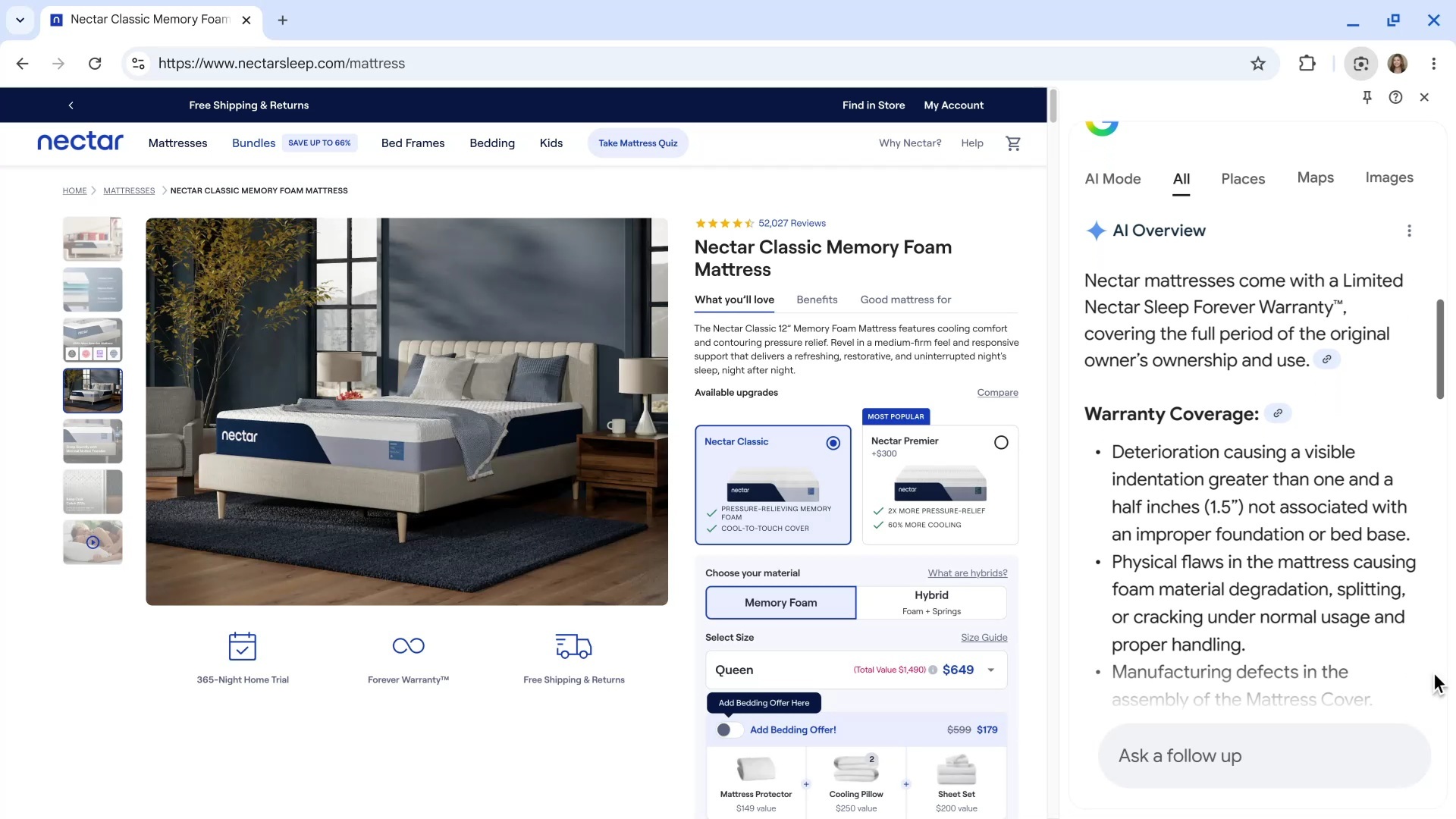The height and width of the screenshot is (819, 1456).
Task: Click the side panel vertical scrollbar
Action: (1439, 349)
